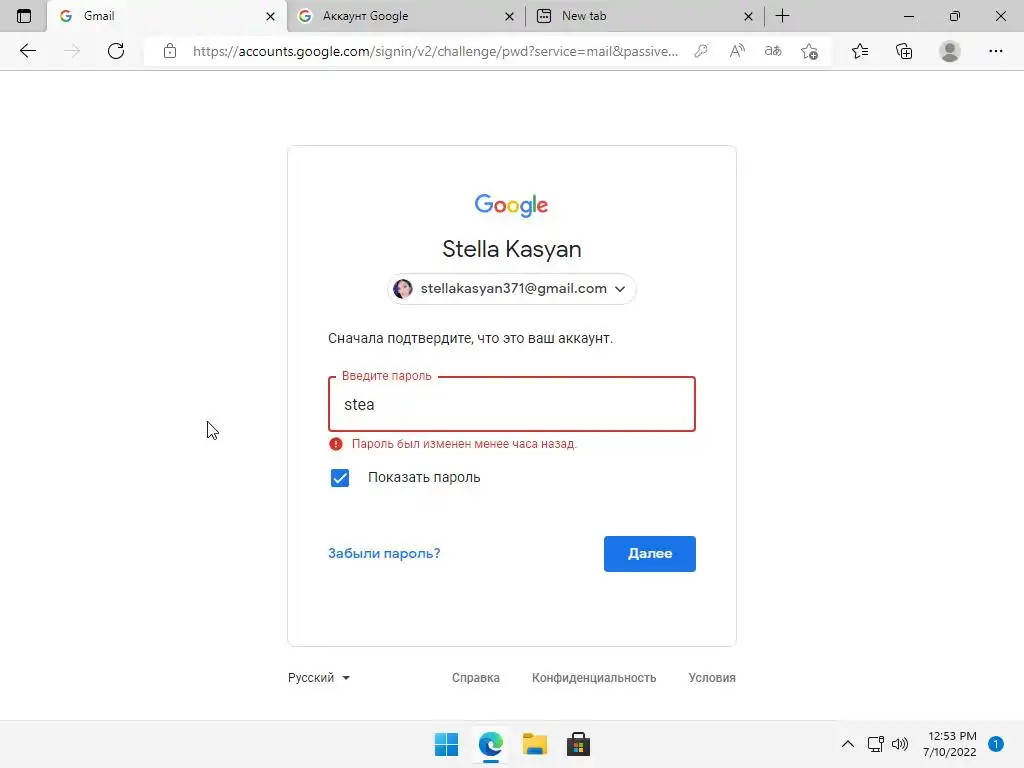Click the address bar URL
Viewport: 1024px width, 768px height.
(435, 51)
